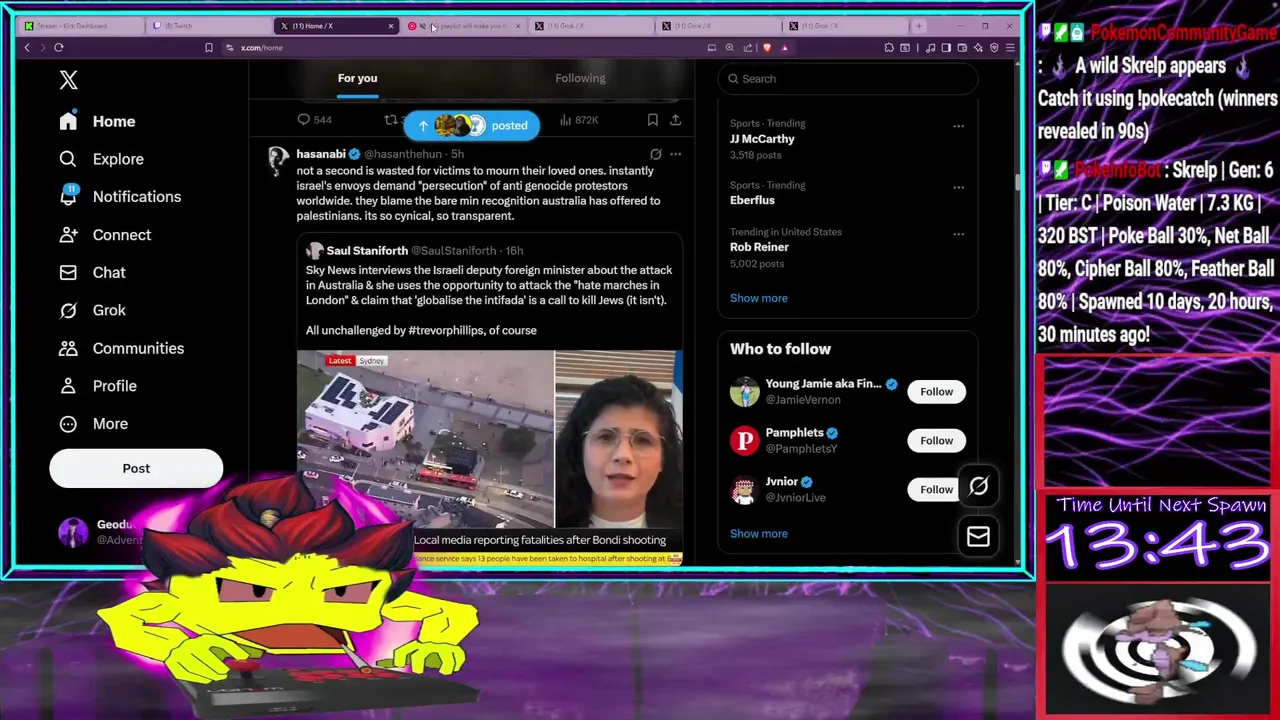This screenshot has height=720, width=1280.
Task: Click the X logo in the sidebar
Action: [x=68, y=80]
